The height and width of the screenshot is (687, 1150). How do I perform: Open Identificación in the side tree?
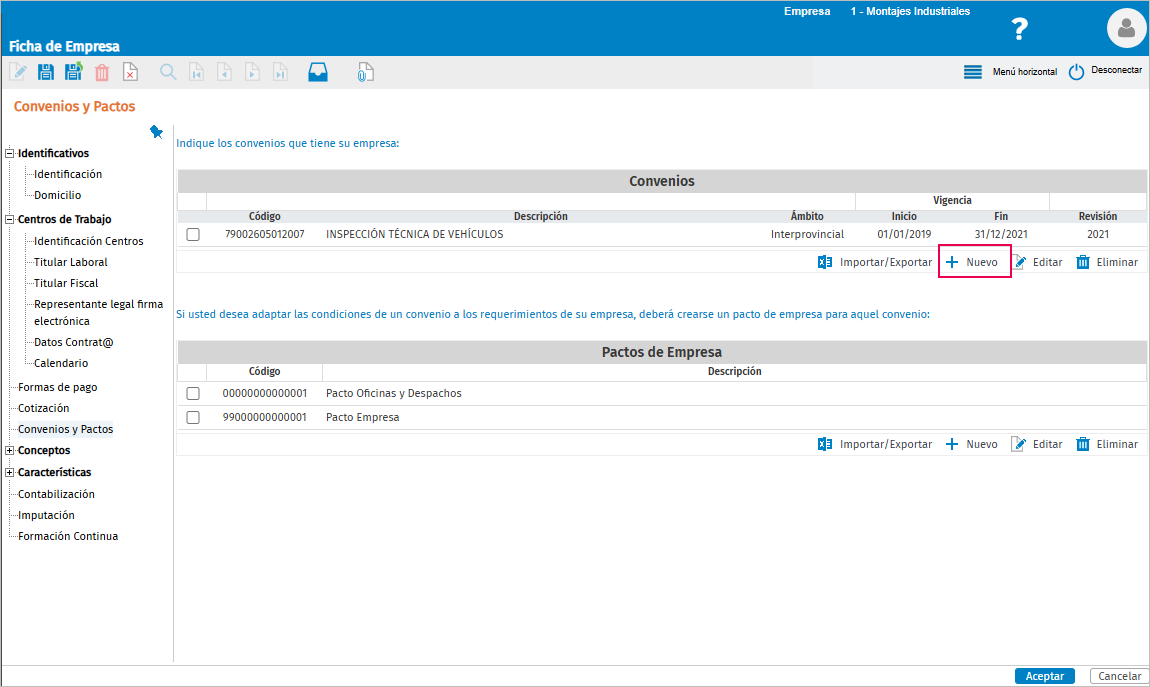(x=68, y=174)
